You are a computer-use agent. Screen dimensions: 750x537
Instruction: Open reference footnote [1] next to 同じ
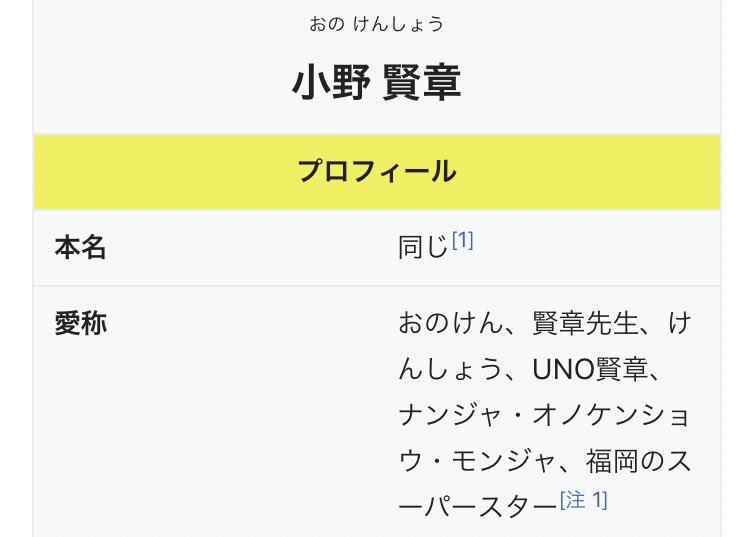462,241
